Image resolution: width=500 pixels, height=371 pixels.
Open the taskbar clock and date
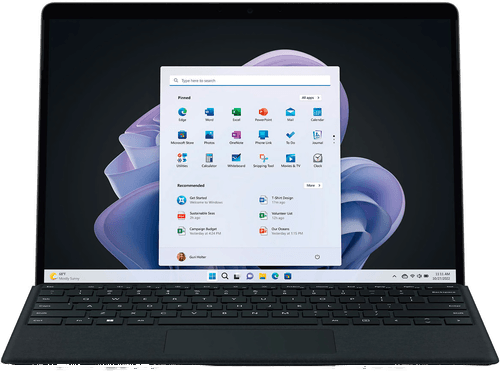(x=442, y=276)
